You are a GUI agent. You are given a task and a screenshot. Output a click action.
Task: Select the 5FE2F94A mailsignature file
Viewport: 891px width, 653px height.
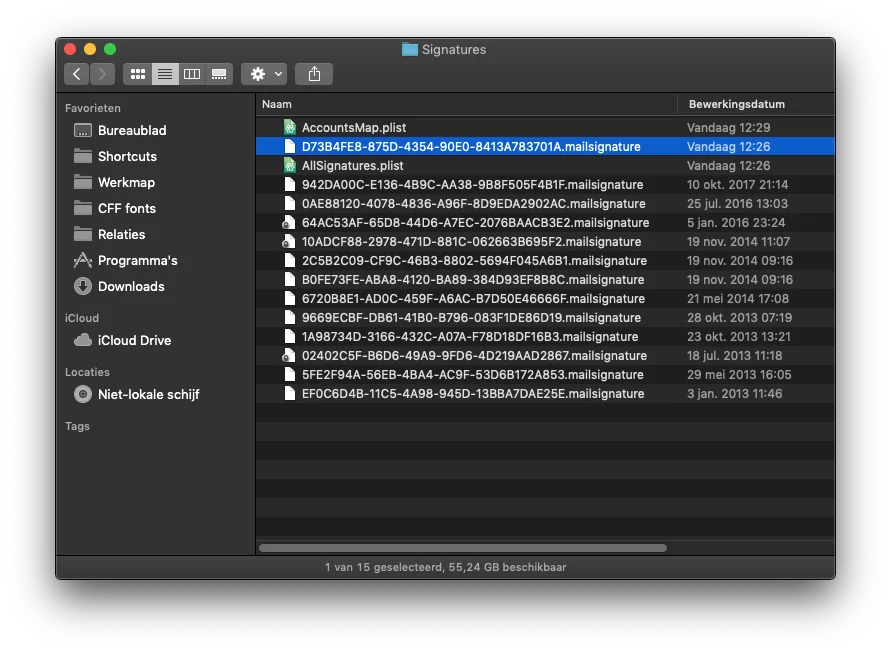(x=545, y=375)
